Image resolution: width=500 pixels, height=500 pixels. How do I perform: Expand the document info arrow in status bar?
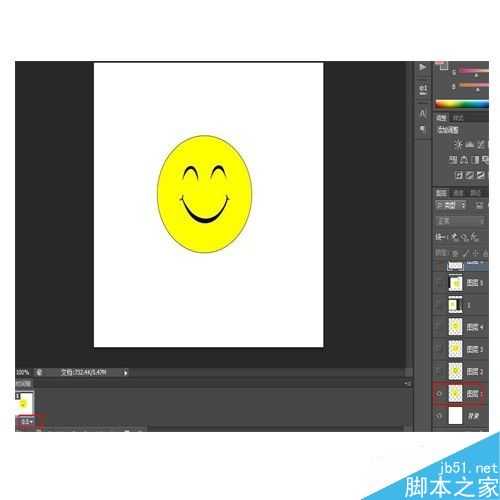point(126,373)
